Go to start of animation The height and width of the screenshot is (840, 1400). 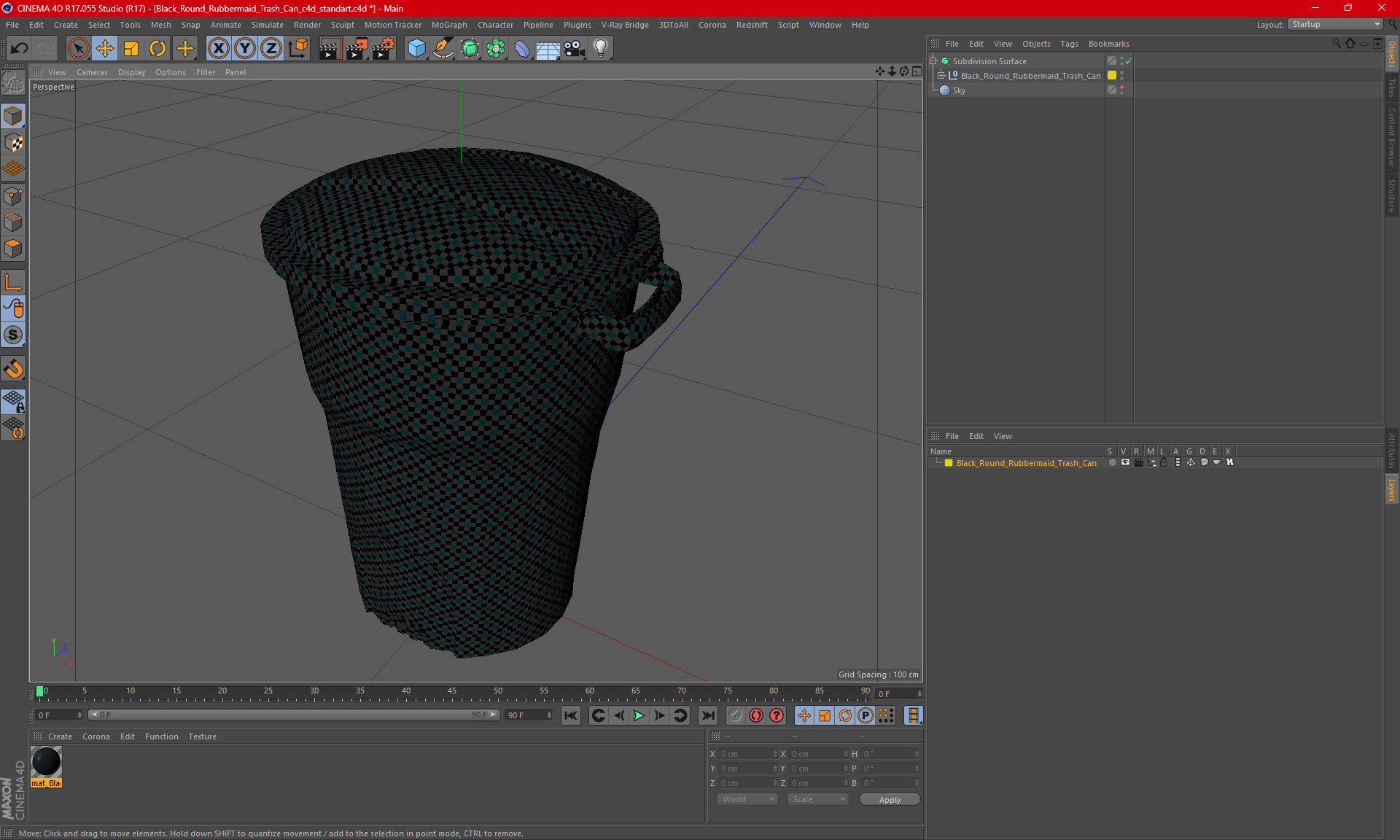pyautogui.click(x=571, y=715)
